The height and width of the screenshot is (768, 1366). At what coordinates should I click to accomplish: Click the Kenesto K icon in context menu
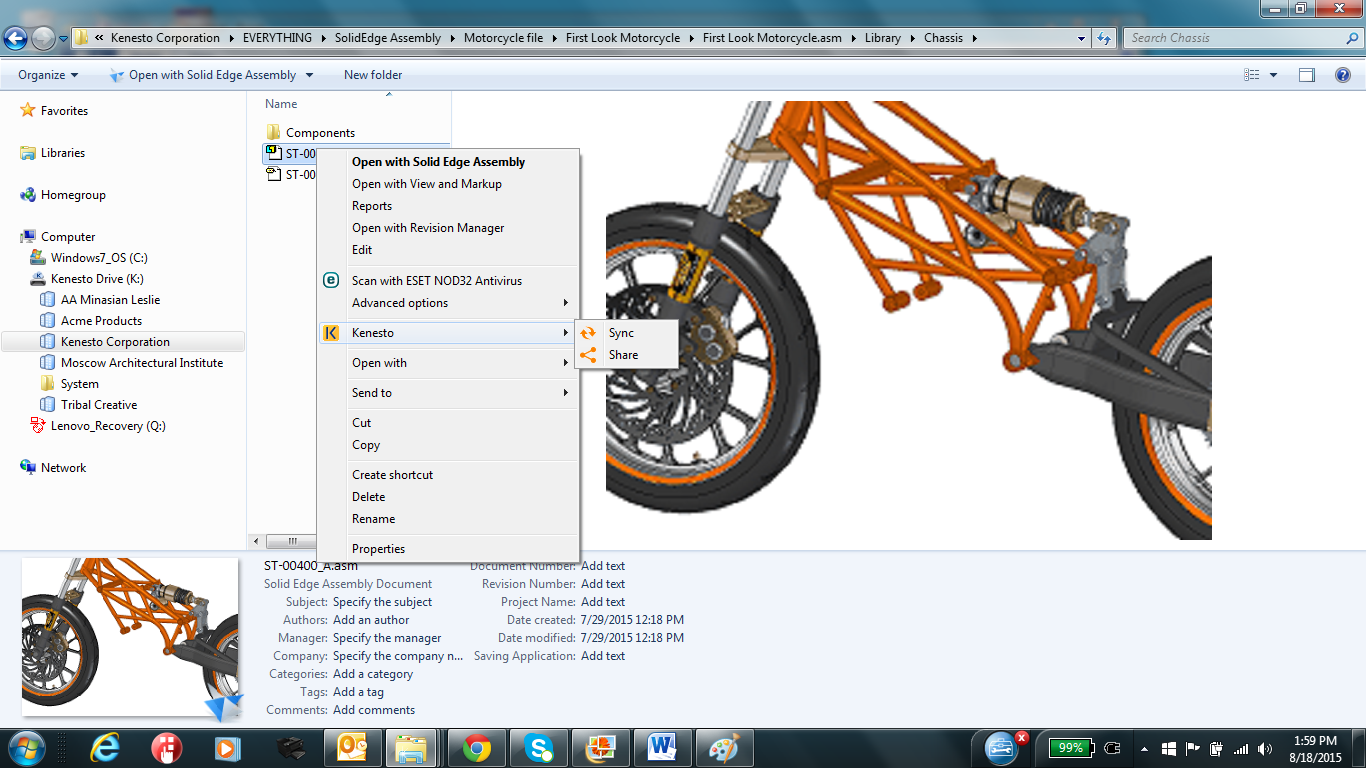click(x=332, y=333)
